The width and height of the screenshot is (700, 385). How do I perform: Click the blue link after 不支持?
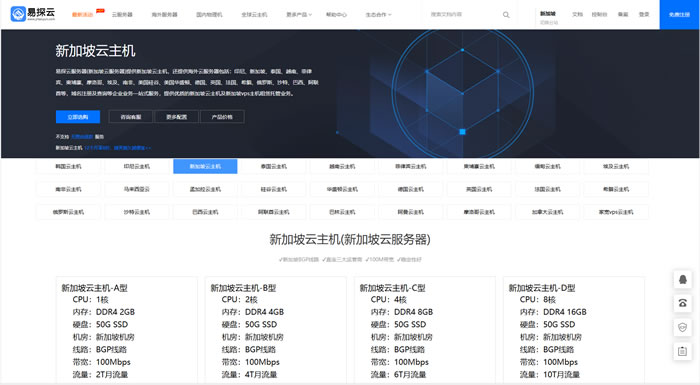[x=82, y=137]
